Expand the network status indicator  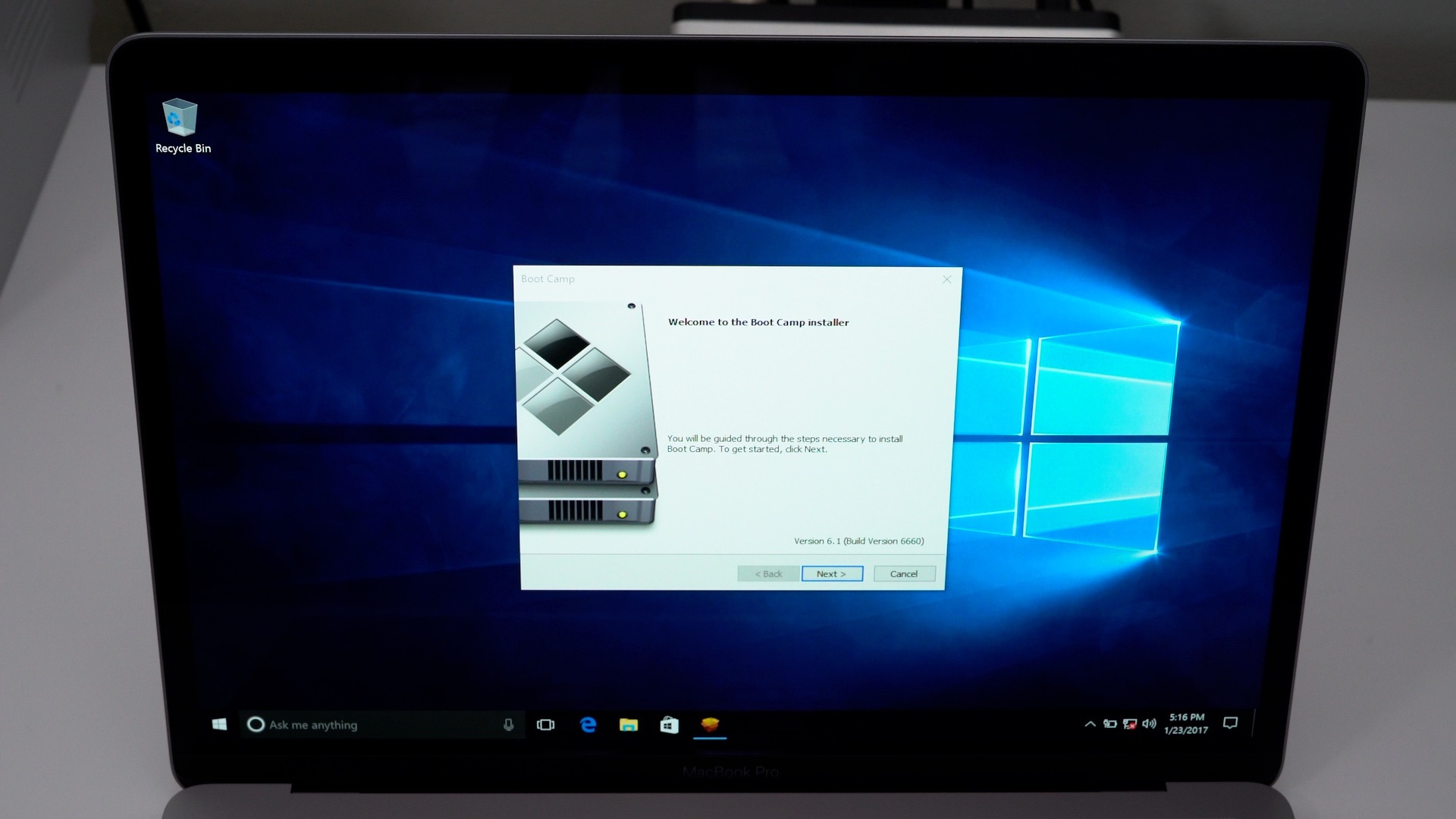[1127, 723]
